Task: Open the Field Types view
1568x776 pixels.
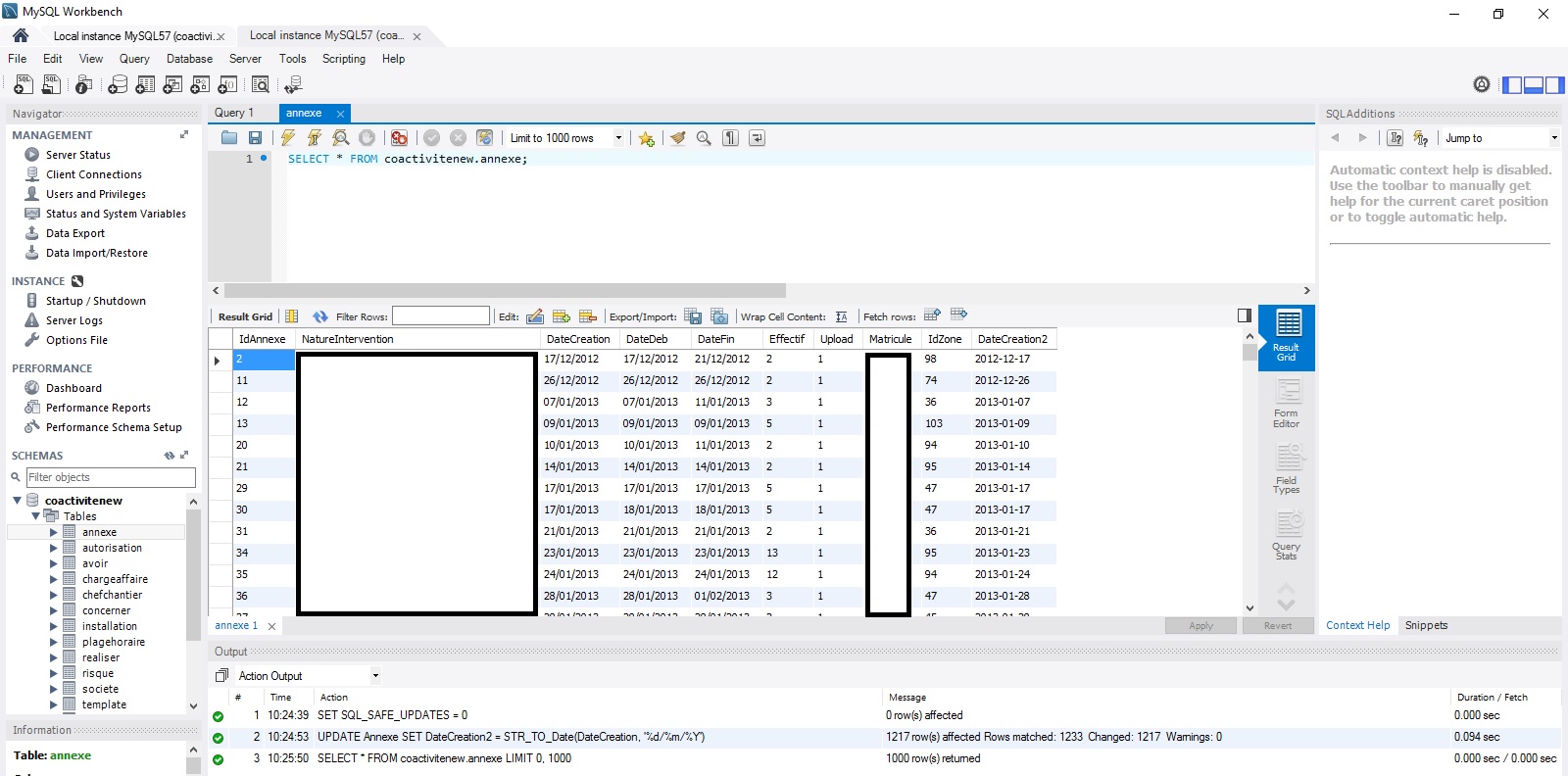Action: pyautogui.click(x=1287, y=468)
